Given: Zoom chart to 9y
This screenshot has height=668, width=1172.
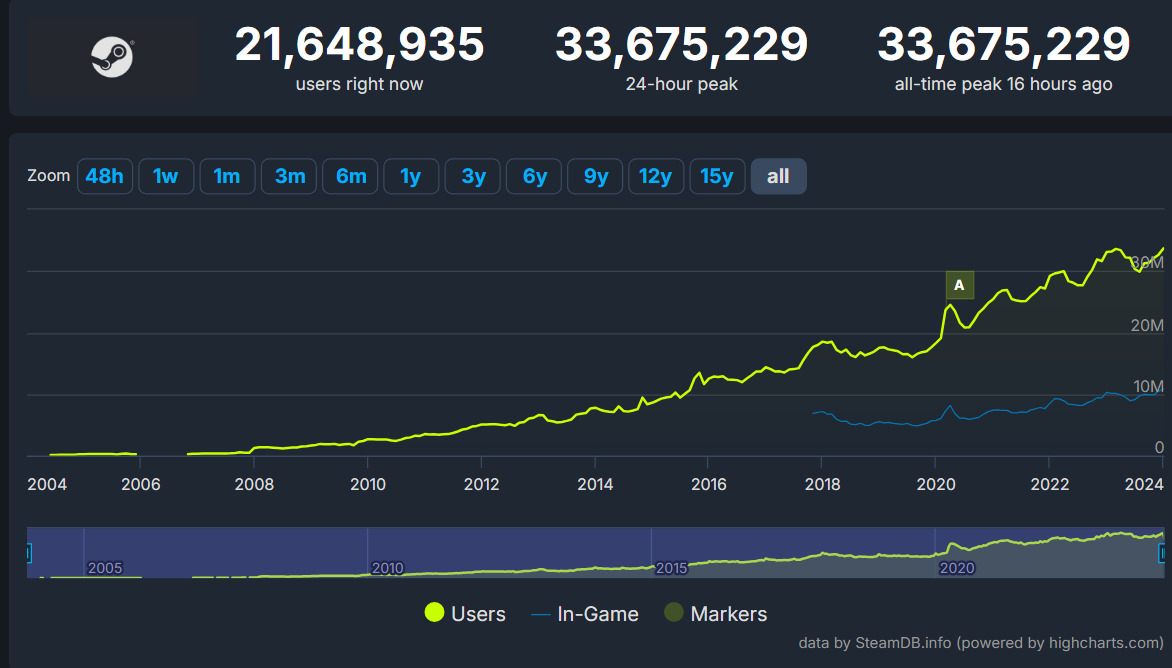Looking at the screenshot, I should (595, 177).
